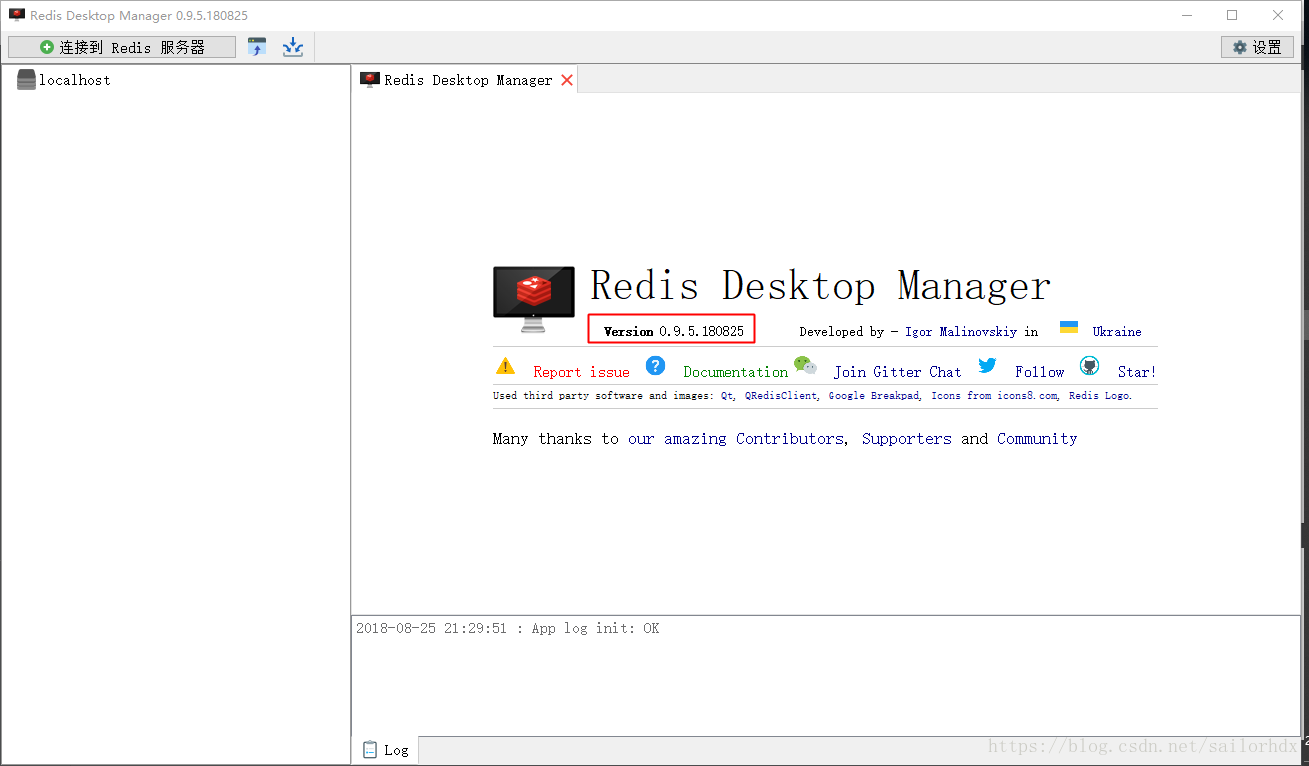The height and width of the screenshot is (766, 1309).
Task: Click the Redis Desktop Manager heading text
Action: coord(820,286)
